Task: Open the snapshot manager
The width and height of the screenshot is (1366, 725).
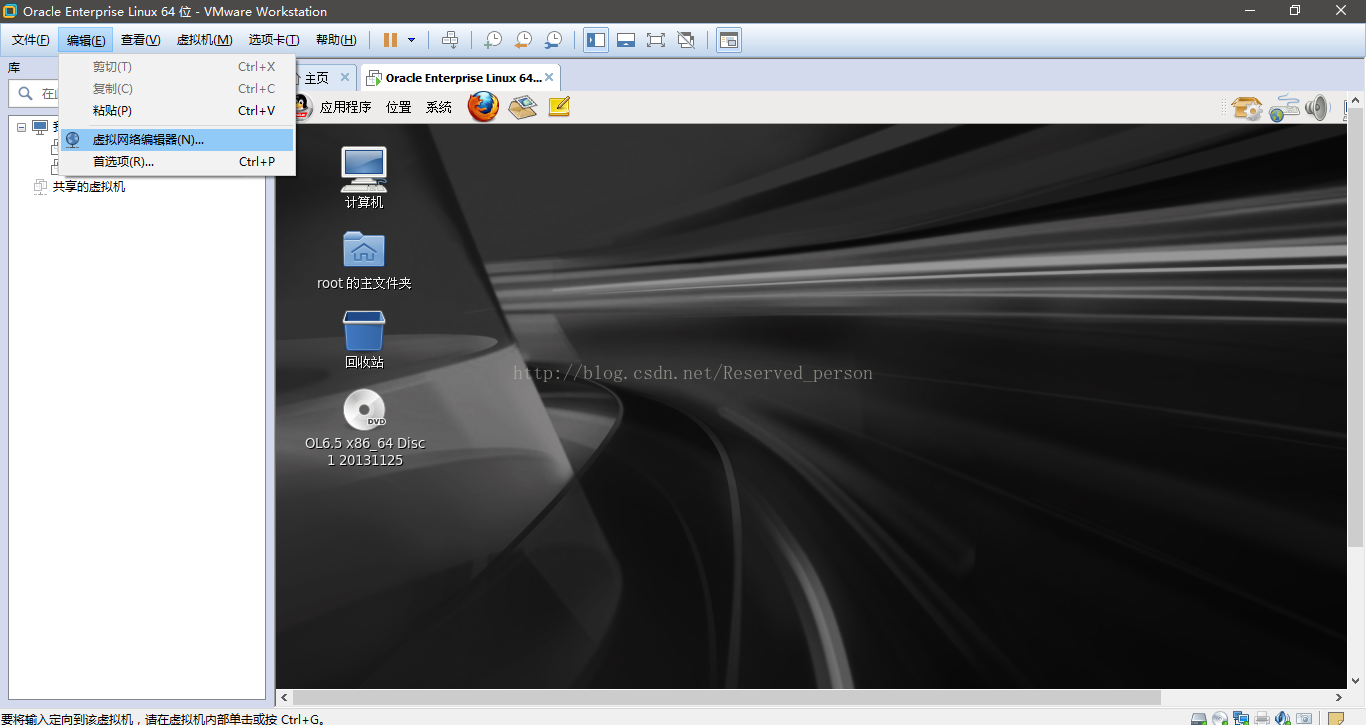Action: (553, 40)
